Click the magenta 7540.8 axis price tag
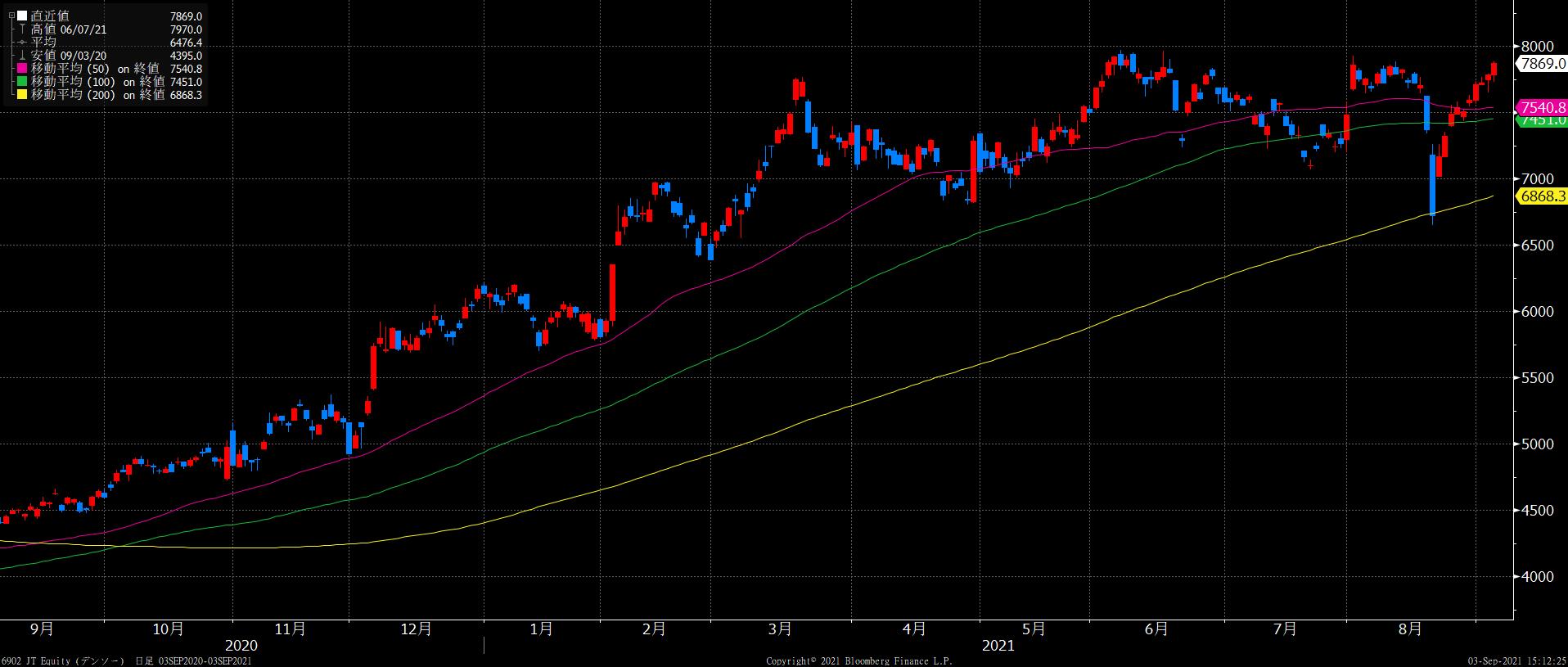The width and height of the screenshot is (1568, 667). tap(1541, 108)
